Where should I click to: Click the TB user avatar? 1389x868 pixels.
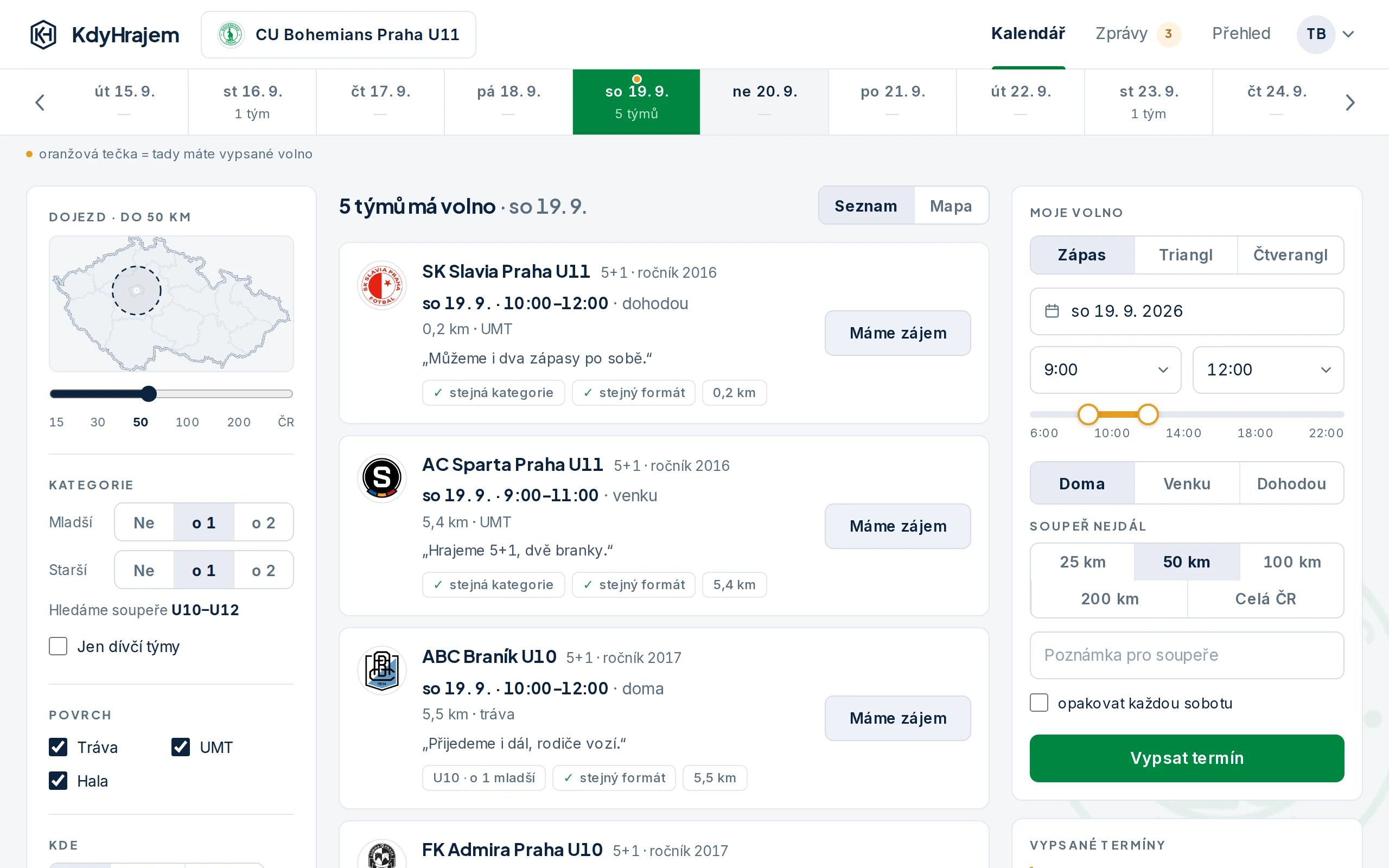[x=1316, y=34]
